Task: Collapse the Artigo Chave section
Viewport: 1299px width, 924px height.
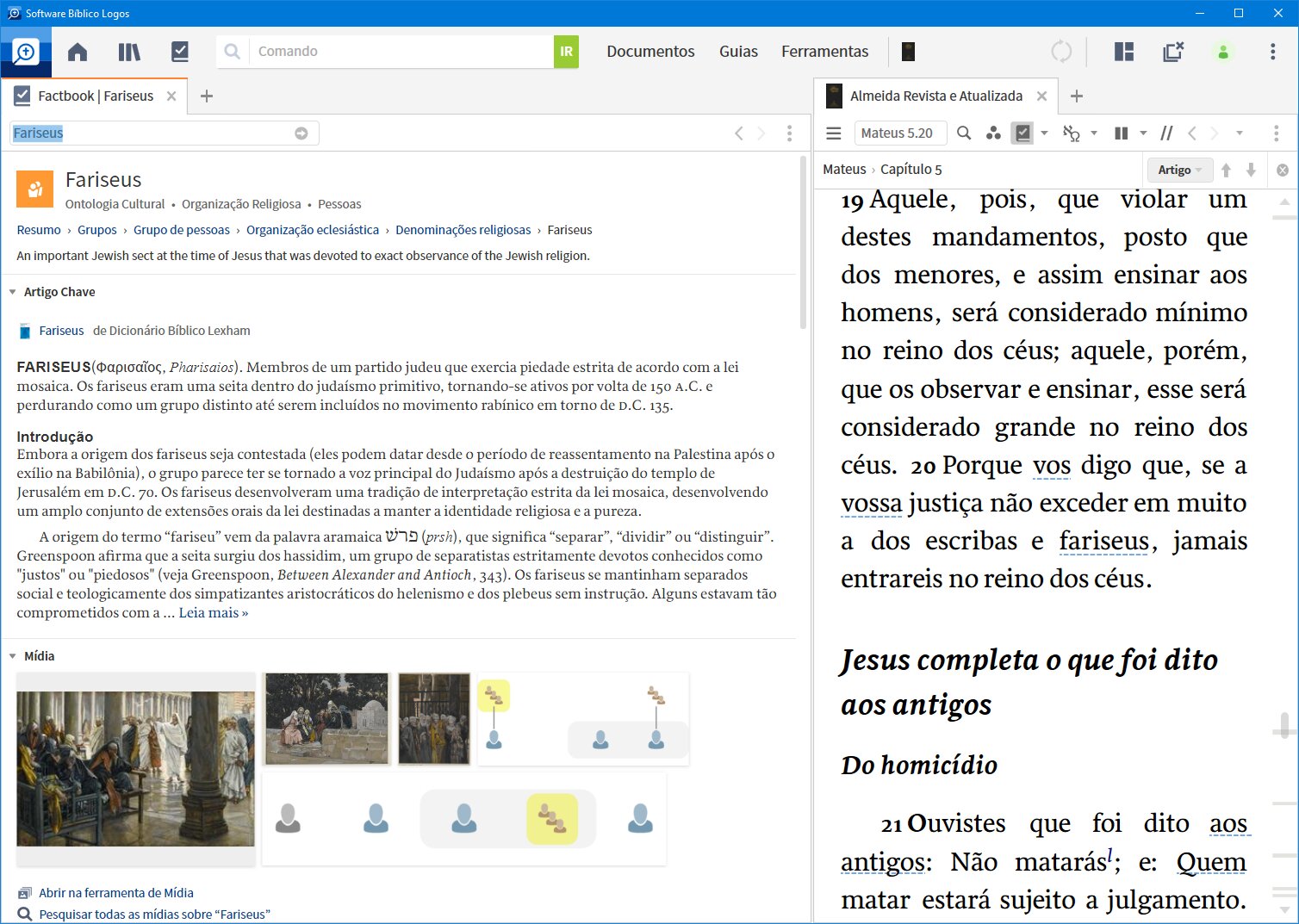Action: pyautogui.click(x=13, y=292)
